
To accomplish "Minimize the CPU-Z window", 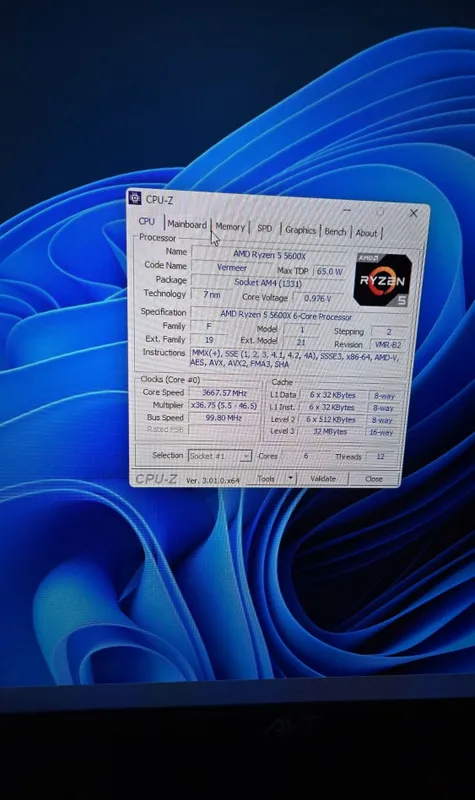I will pyautogui.click(x=347, y=210).
